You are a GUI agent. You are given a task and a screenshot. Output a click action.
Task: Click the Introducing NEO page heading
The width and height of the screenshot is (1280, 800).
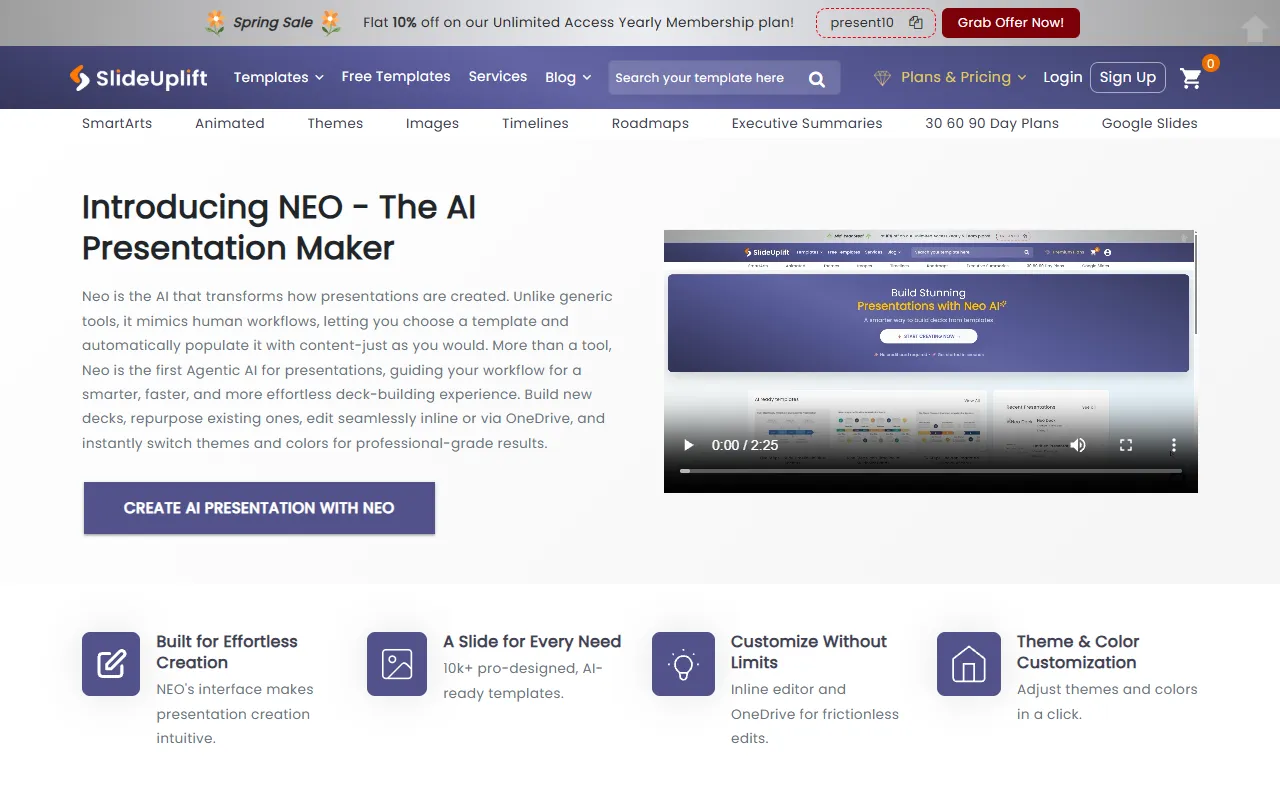point(279,227)
